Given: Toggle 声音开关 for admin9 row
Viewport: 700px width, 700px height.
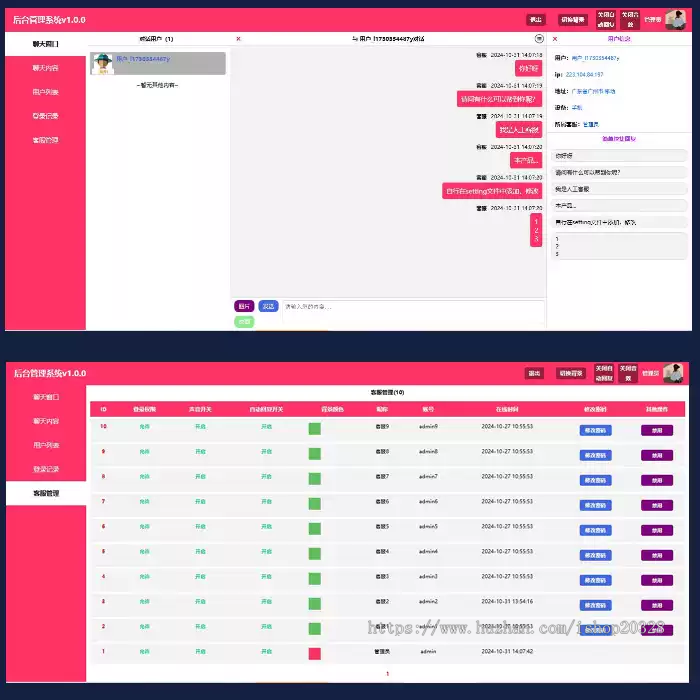Looking at the screenshot, I should tap(200, 427).
